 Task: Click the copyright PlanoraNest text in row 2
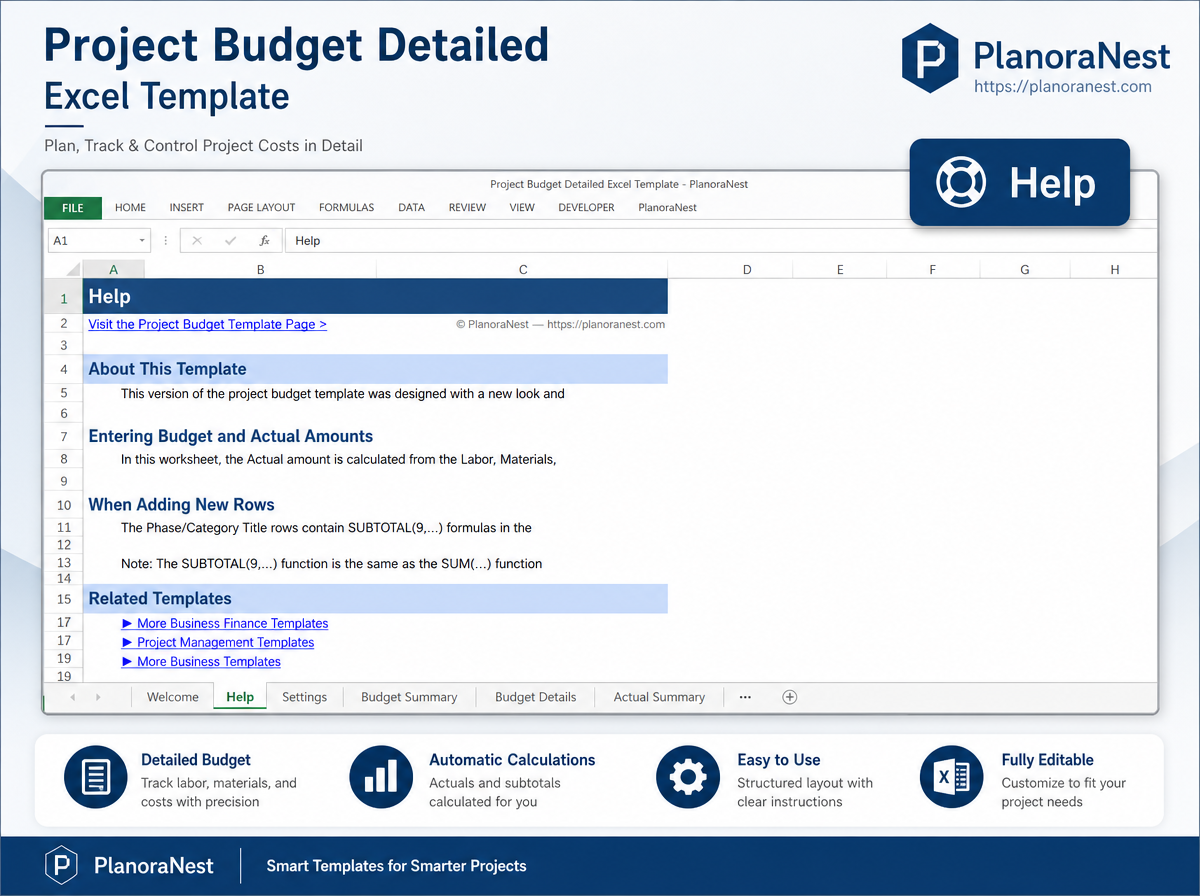tap(560, 324)
